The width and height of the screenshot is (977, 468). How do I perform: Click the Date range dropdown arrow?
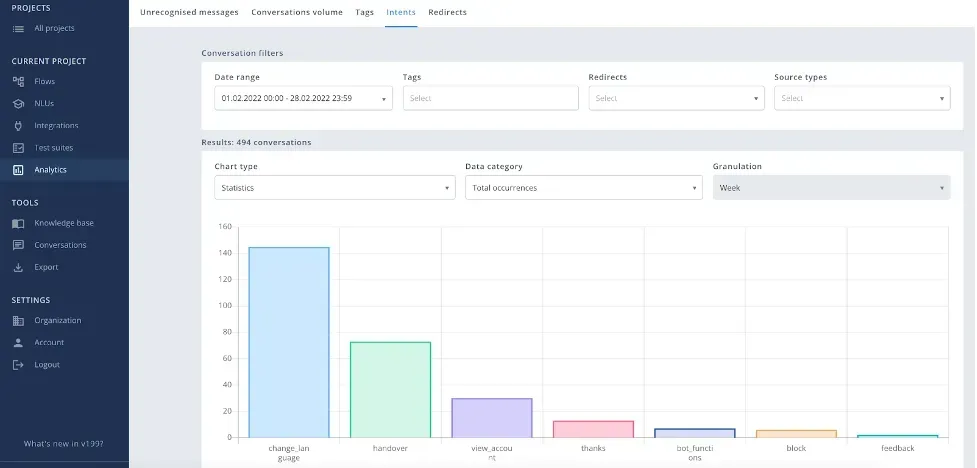tap(383, 99)
